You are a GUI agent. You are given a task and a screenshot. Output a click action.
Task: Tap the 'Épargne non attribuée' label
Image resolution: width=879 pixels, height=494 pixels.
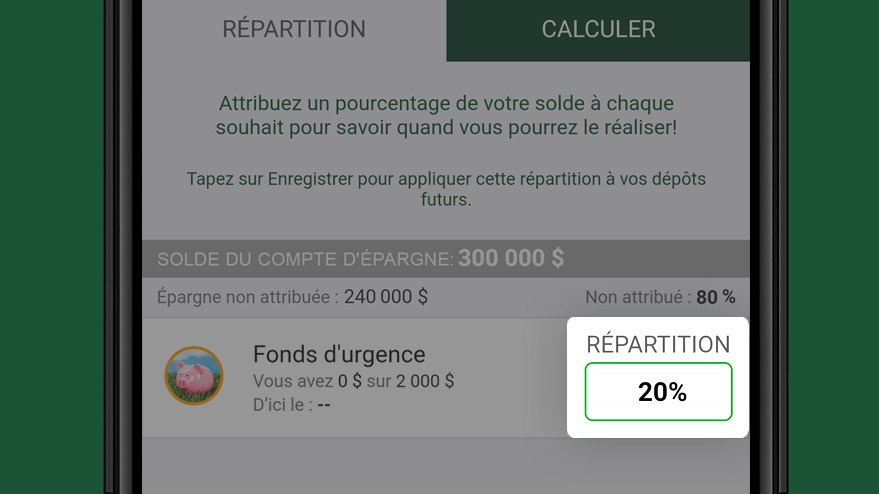pos(247,297)
